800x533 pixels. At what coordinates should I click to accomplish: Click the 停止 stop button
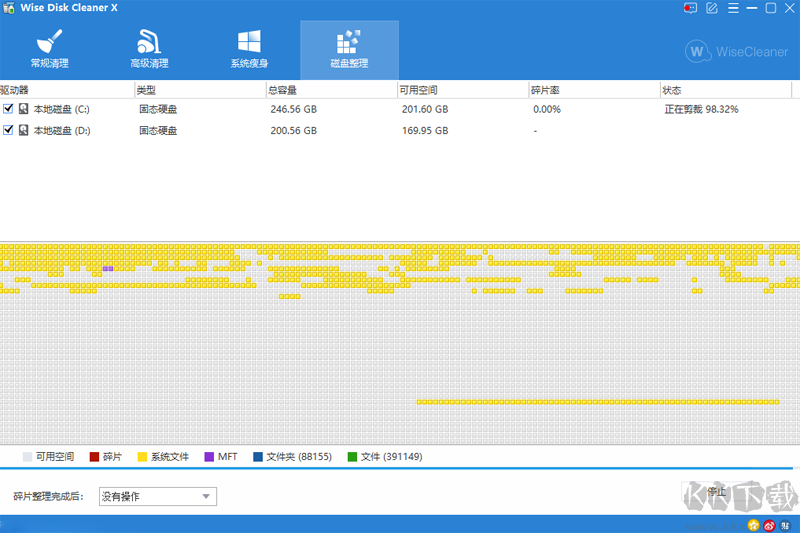tap(716, 492)
